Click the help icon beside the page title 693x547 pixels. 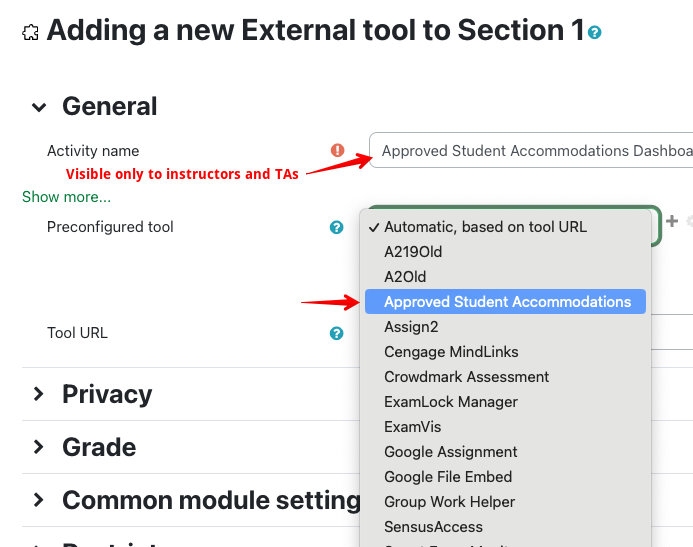coord(596,33)
